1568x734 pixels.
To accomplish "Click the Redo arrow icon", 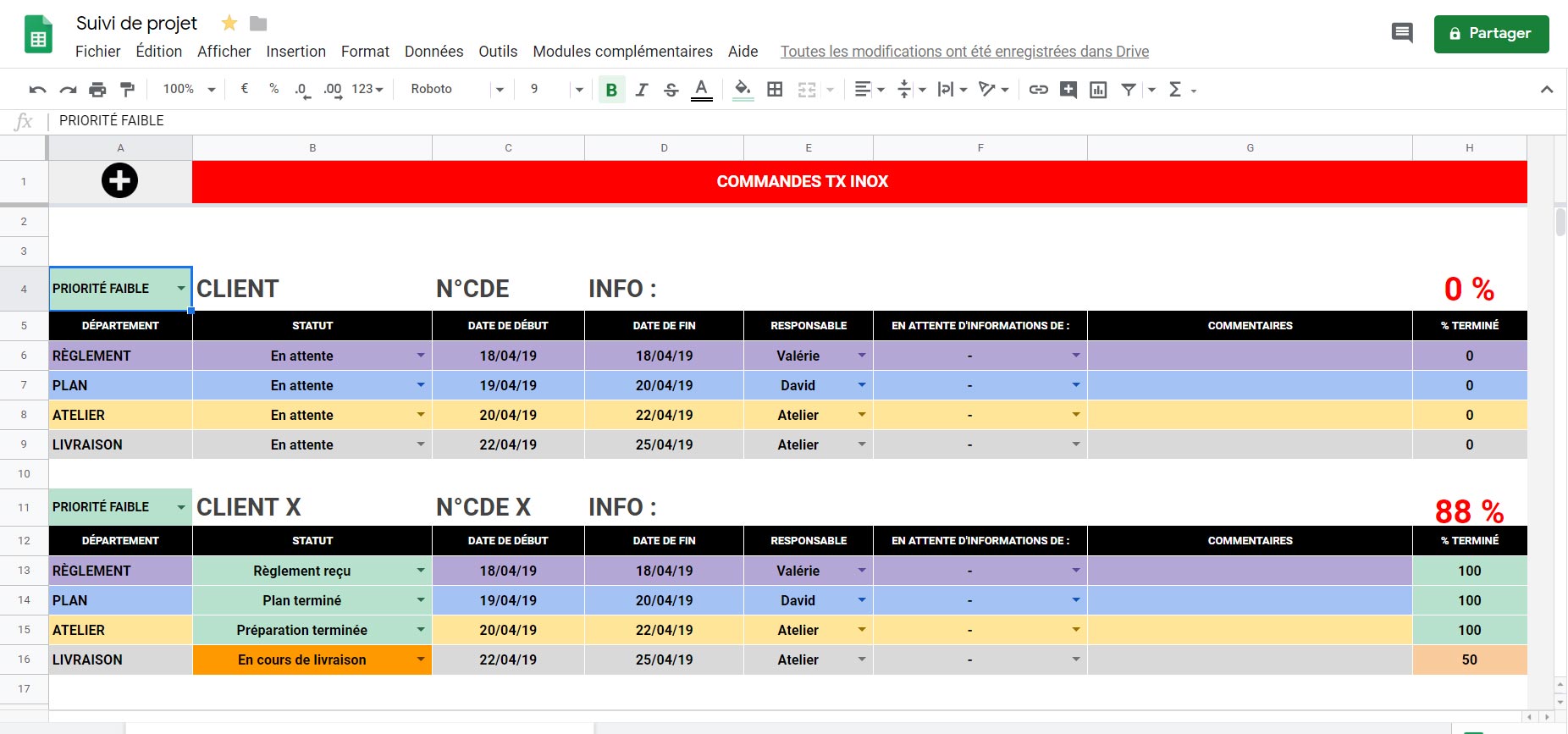I will tap(68, 89).
